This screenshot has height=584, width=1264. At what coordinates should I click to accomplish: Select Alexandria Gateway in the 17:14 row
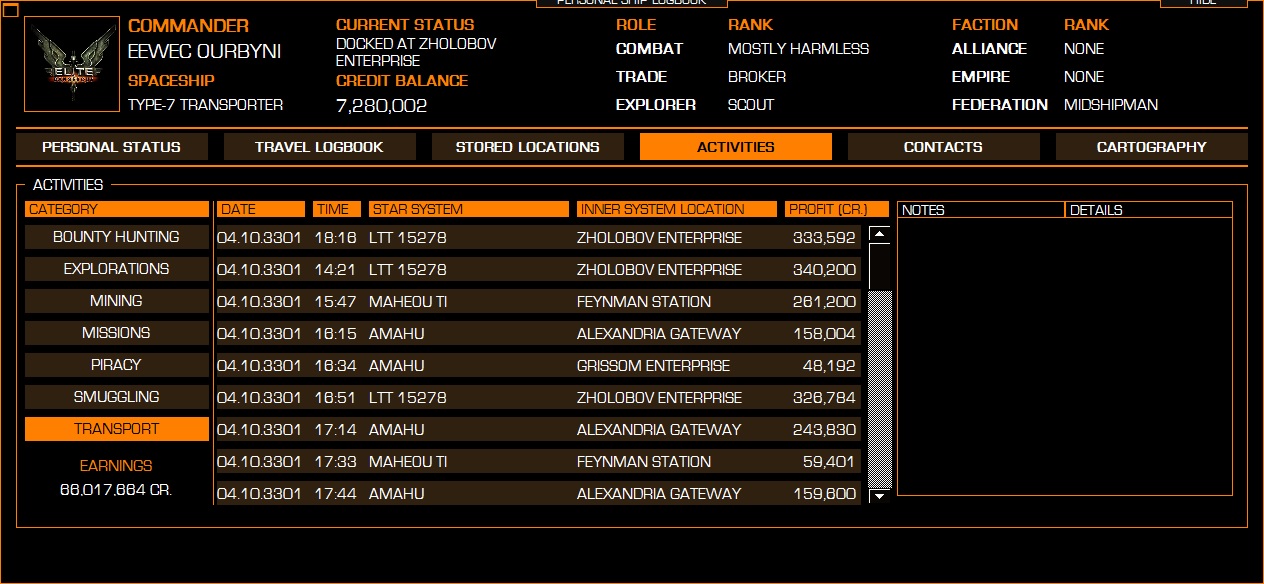(x=659, y=430)
